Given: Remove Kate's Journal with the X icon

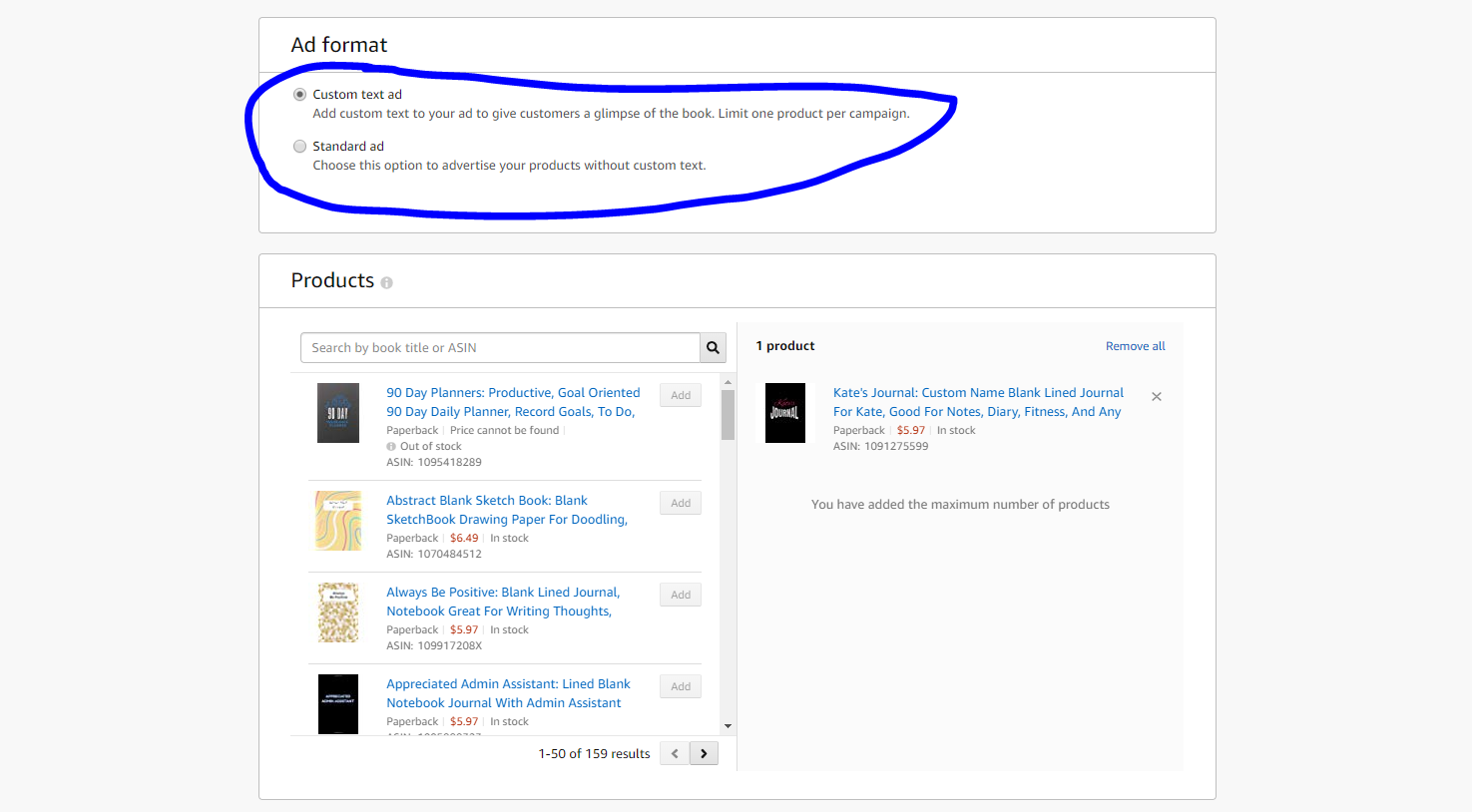Looking at the screenshot, I should [x=1157, y=397].
